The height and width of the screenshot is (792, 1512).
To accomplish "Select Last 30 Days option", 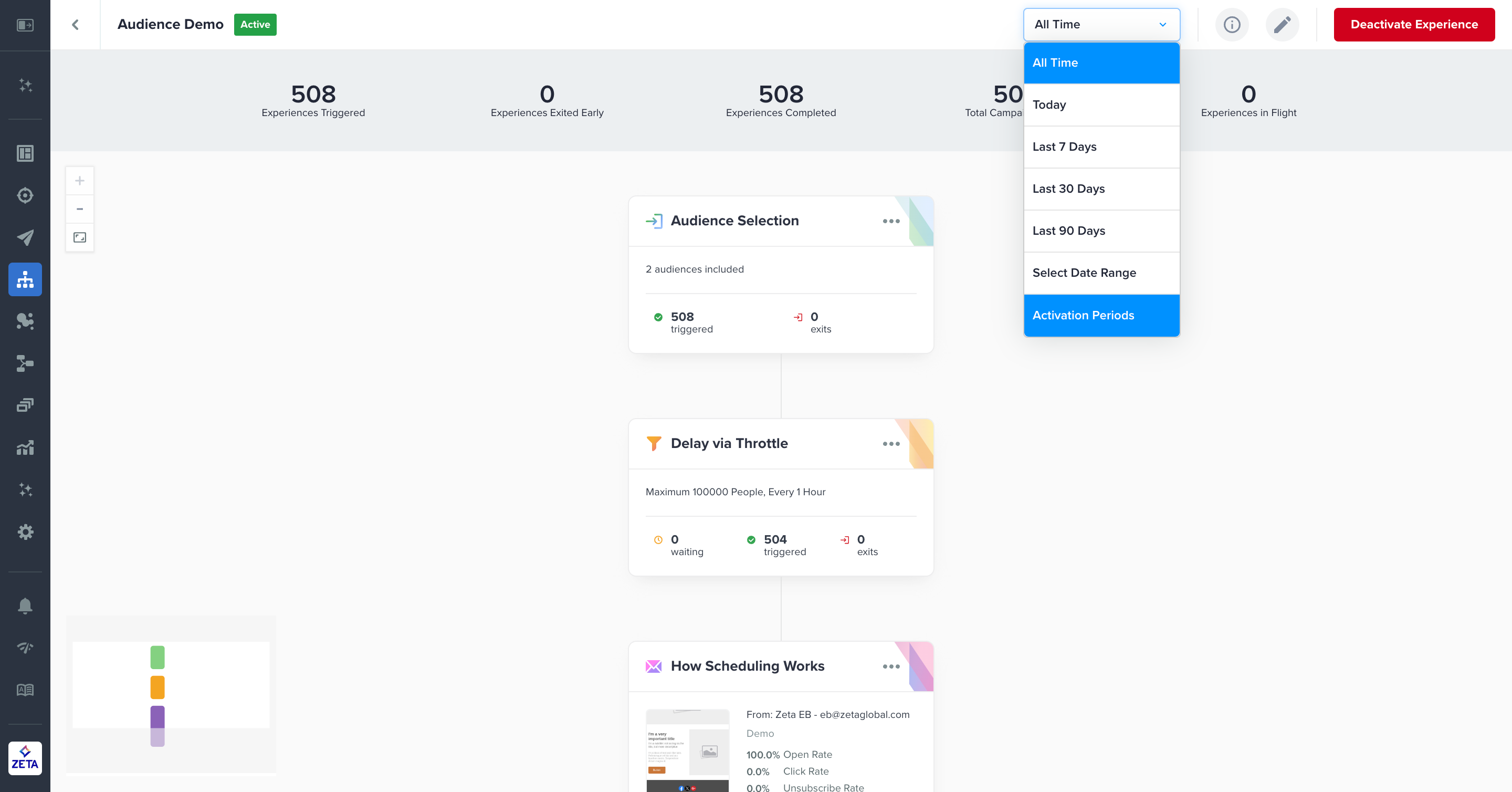I will point(1101,189).
